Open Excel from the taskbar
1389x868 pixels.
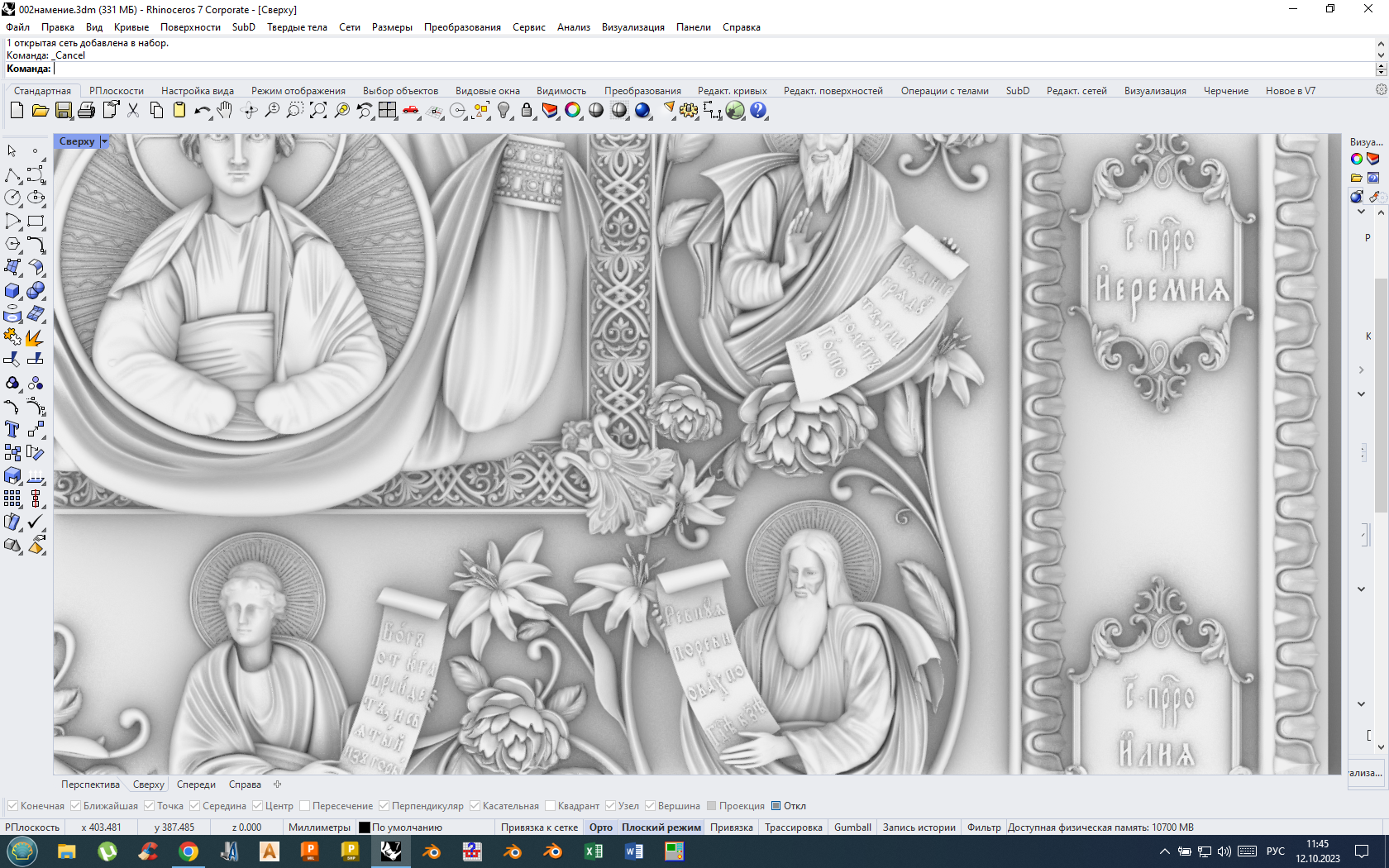[594, 851]
